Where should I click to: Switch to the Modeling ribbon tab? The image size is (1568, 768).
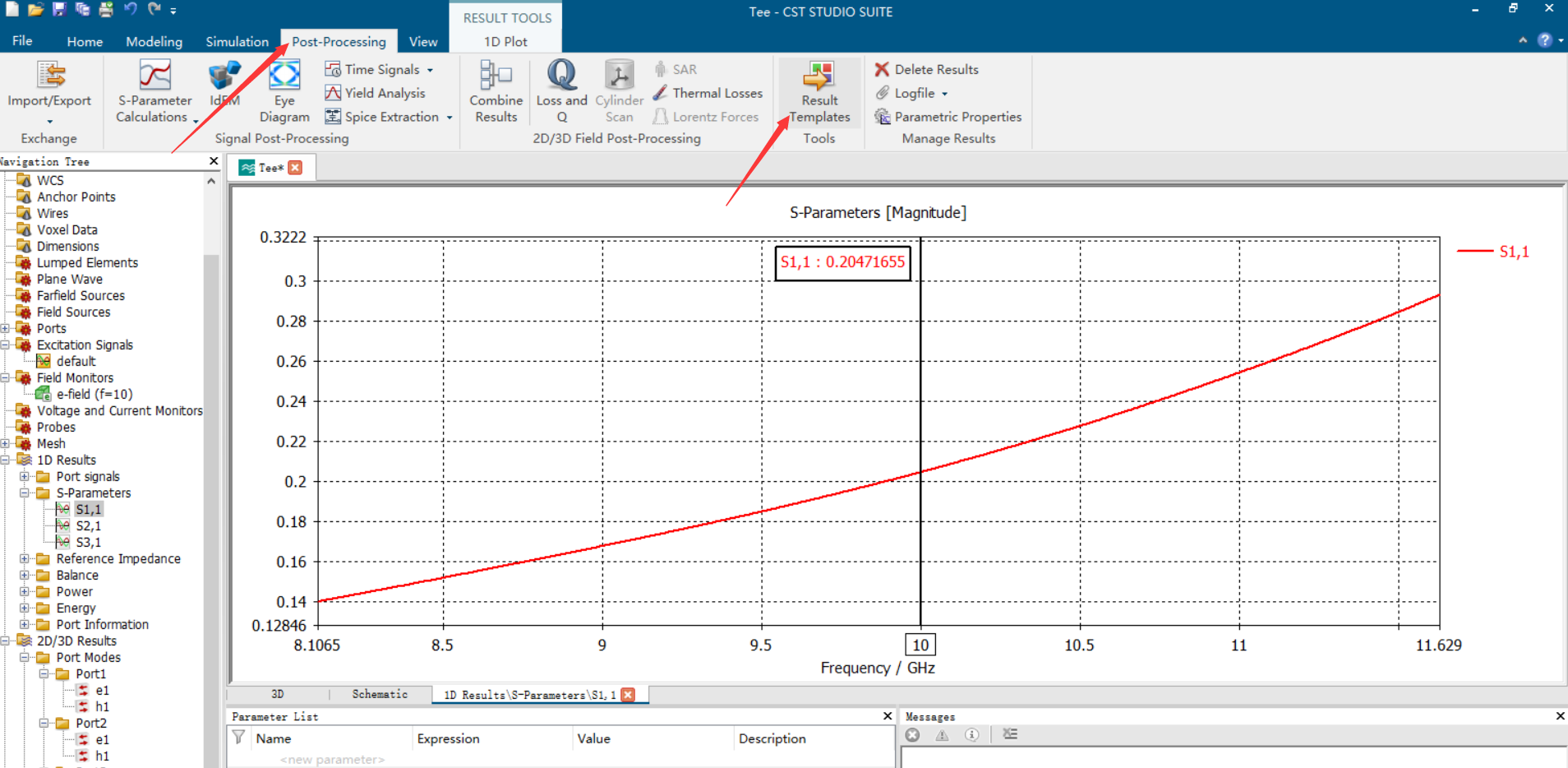click(154, 41)
